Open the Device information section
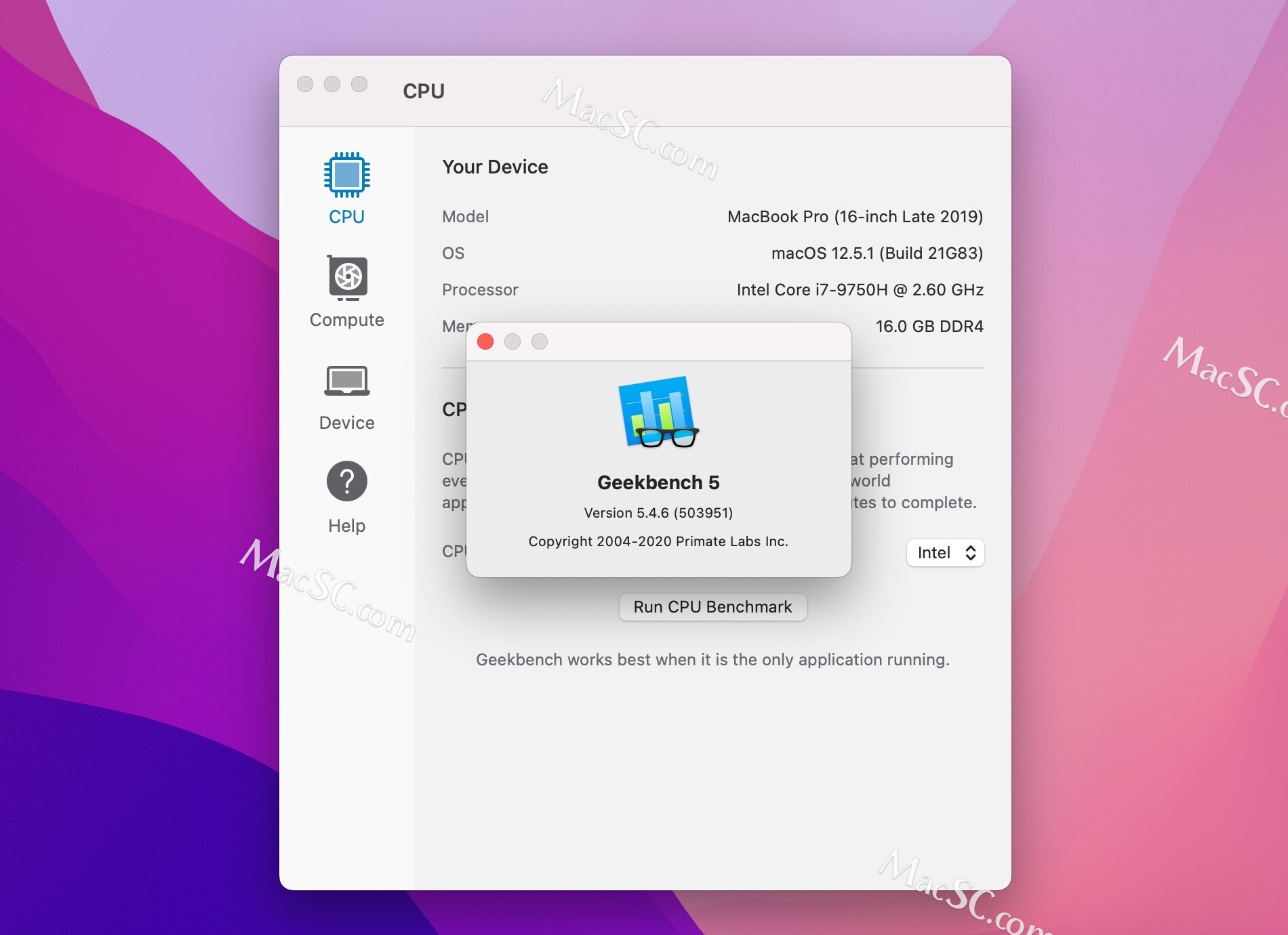This screenshot has width=1288, height=935. tap(346, 398)
